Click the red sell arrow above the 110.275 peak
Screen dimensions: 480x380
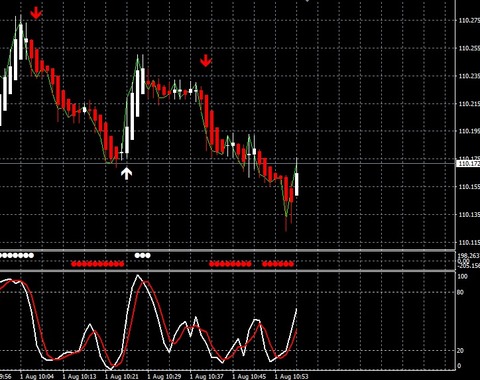36,13
